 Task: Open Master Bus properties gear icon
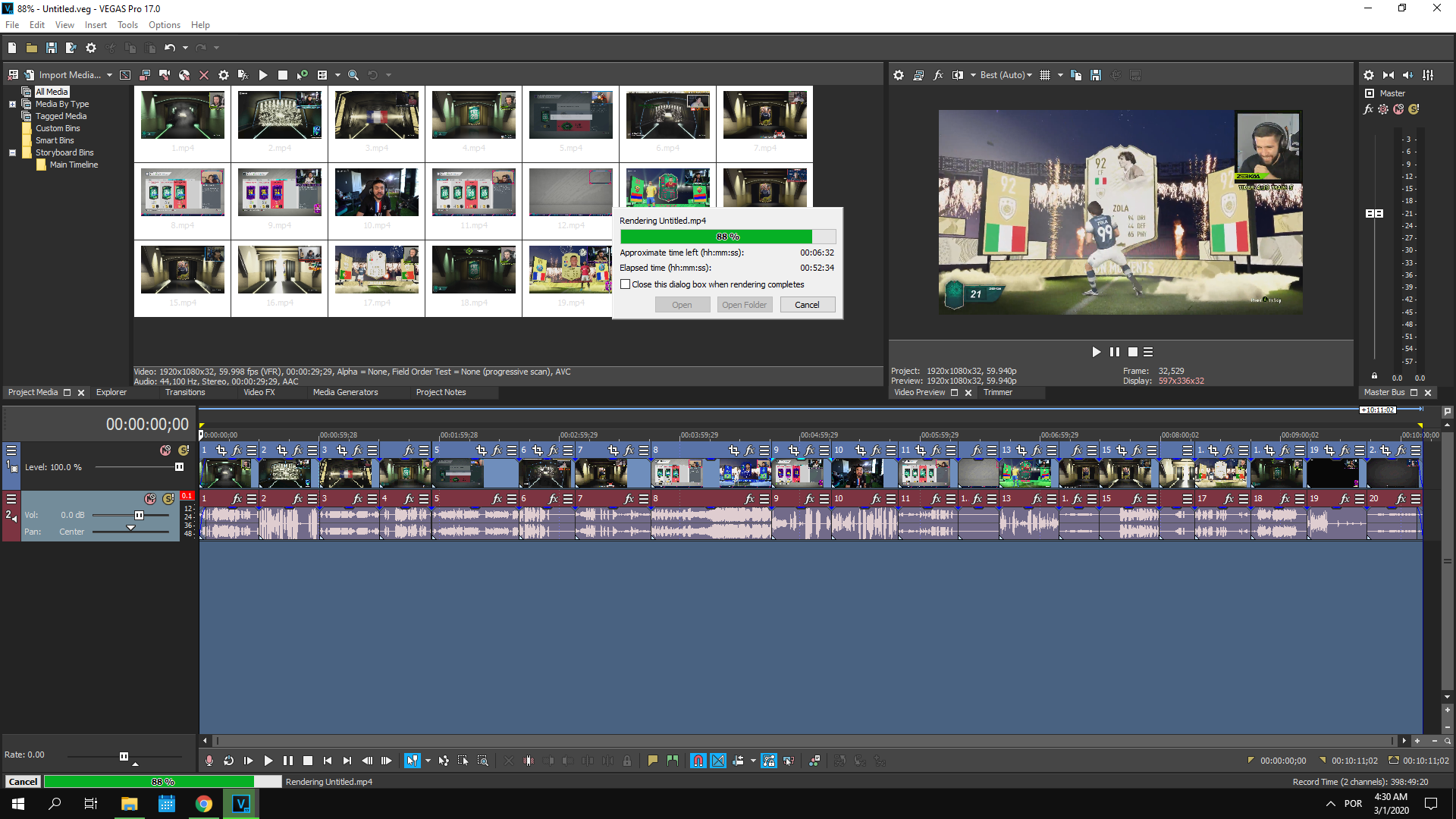click(x=1369, y=75)
